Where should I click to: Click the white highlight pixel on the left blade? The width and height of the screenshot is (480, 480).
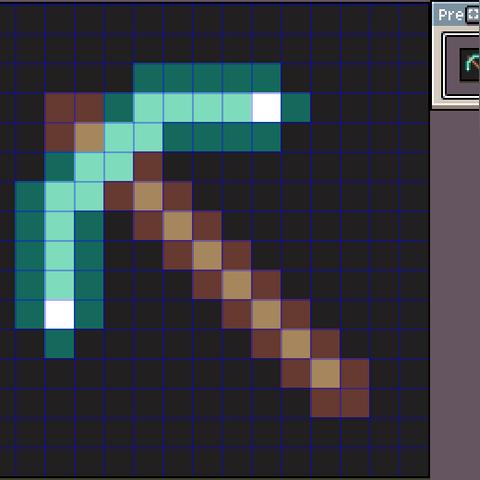point(59,314)
